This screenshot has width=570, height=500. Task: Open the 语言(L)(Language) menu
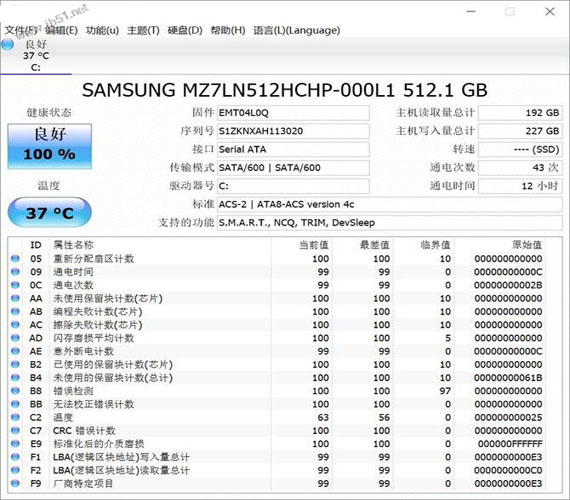tap(297, 30)
